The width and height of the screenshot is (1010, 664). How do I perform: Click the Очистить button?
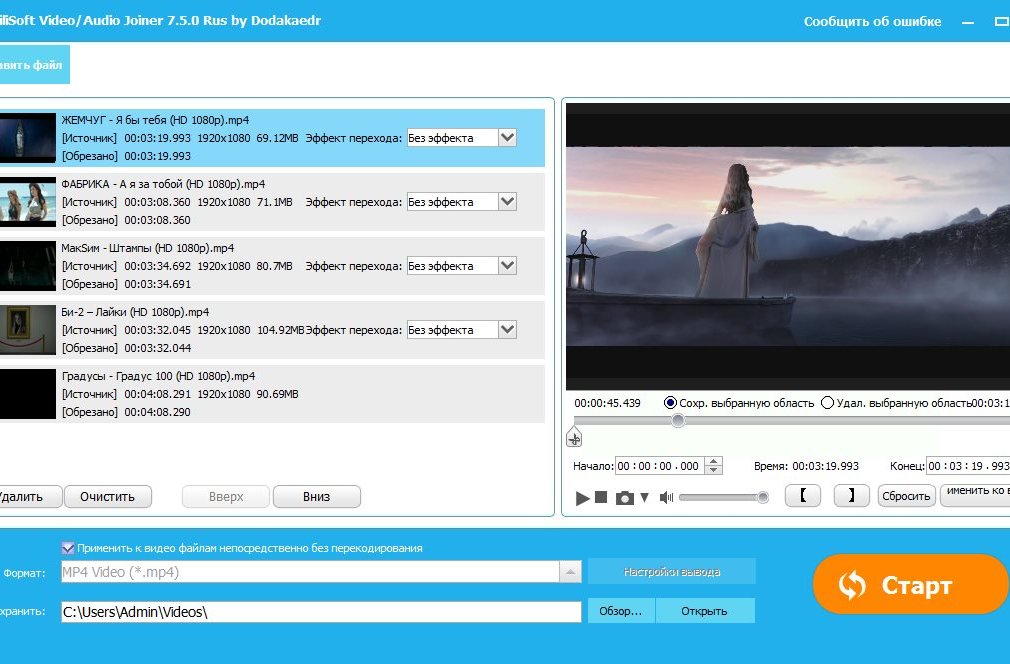[108, 497]
